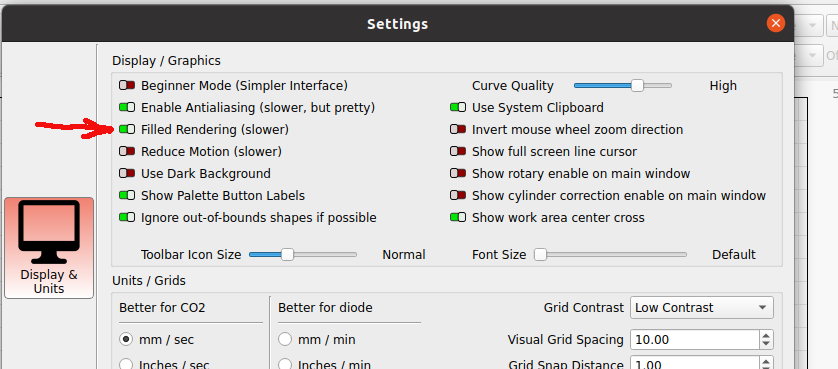Click the Curve Quality slider handle
Image resolution: width=838 pixels, height=369 pixels.
637,86
